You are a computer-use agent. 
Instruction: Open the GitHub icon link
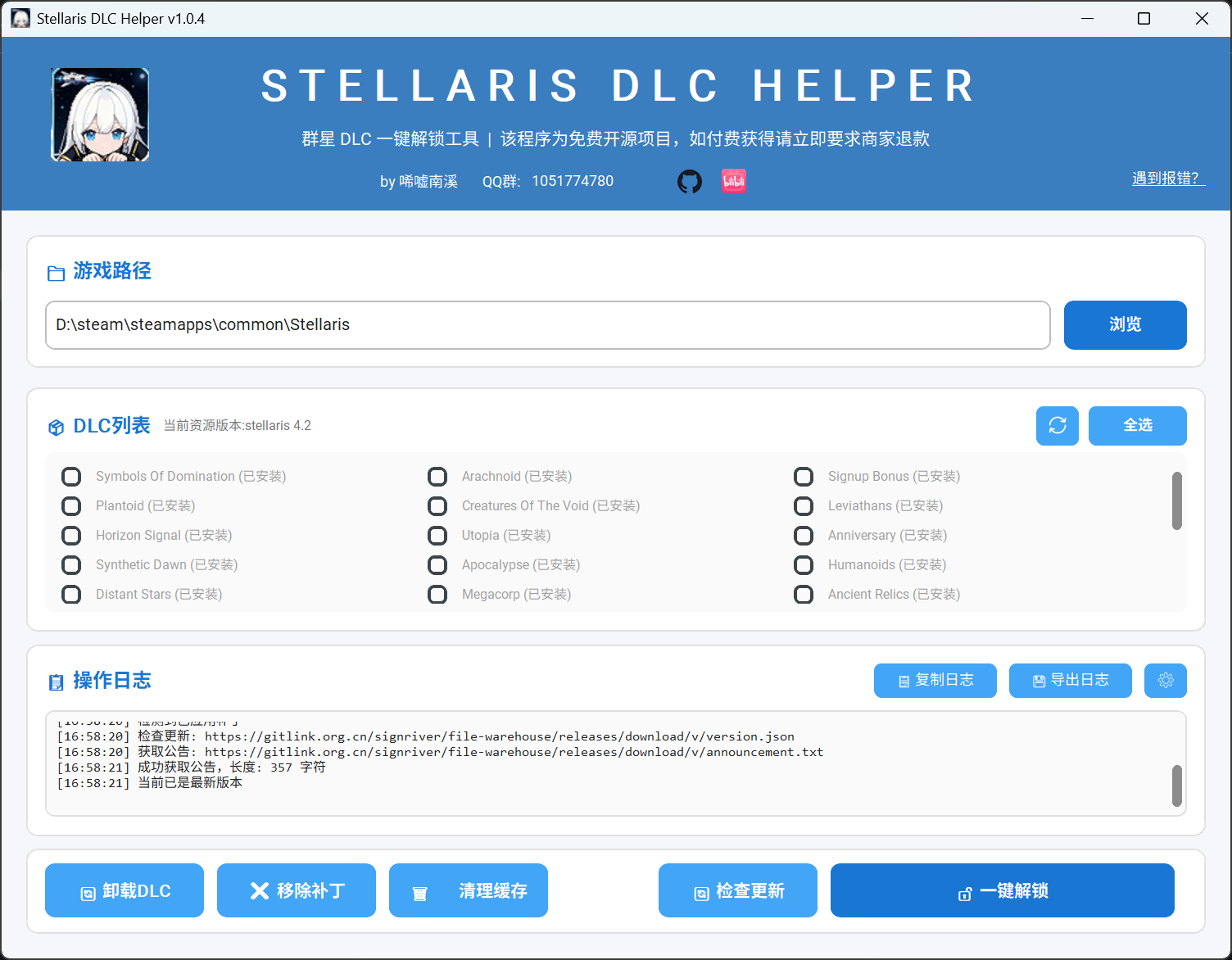(x=690, y=181)
